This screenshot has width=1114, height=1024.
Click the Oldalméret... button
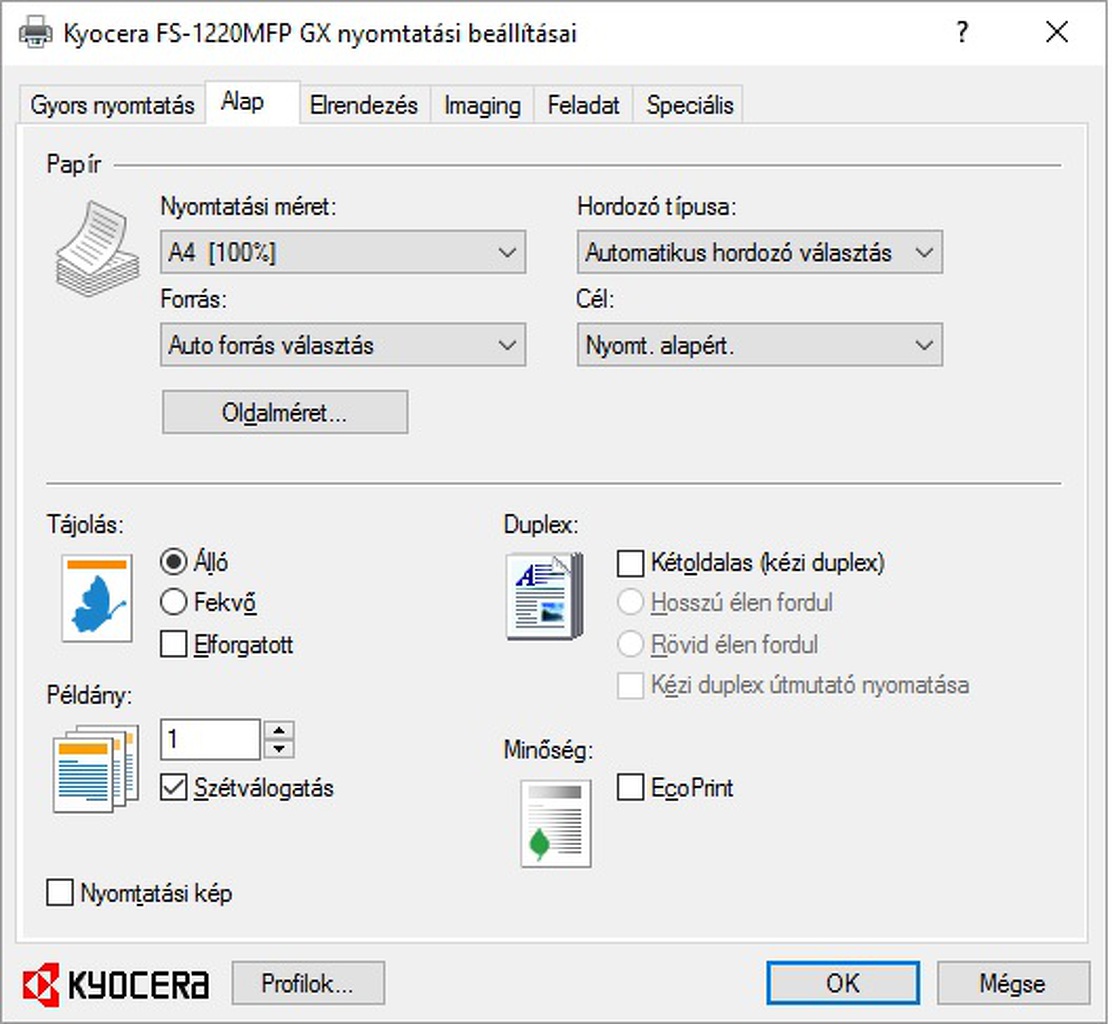285,412
